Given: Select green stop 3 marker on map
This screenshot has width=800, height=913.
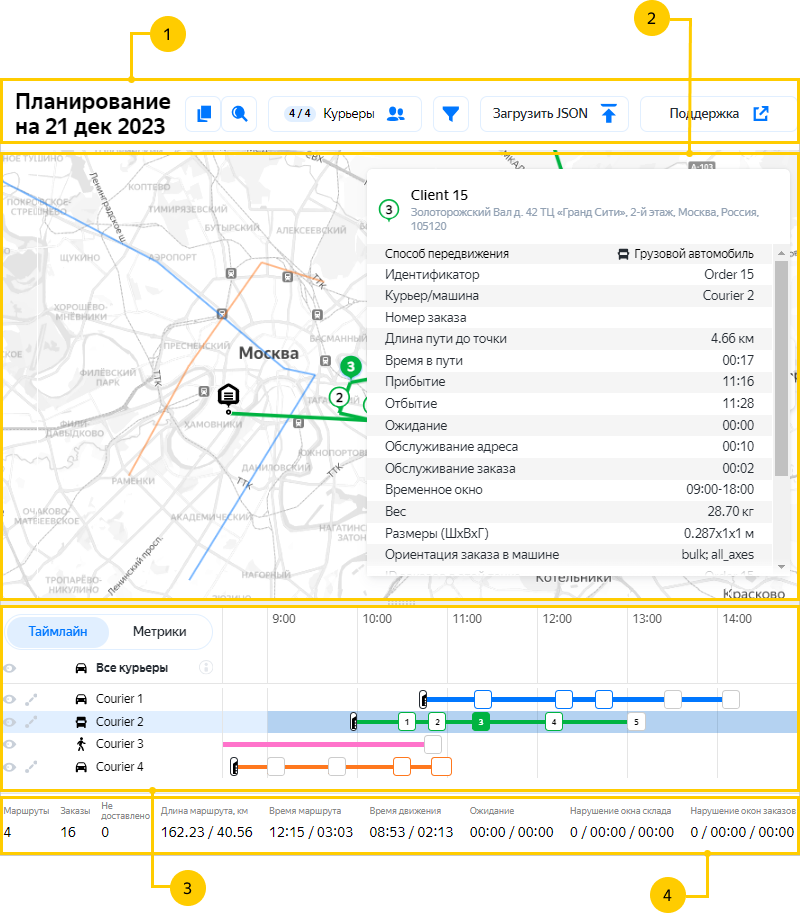Looking at the screenshot, I should (x=350, y=367).
